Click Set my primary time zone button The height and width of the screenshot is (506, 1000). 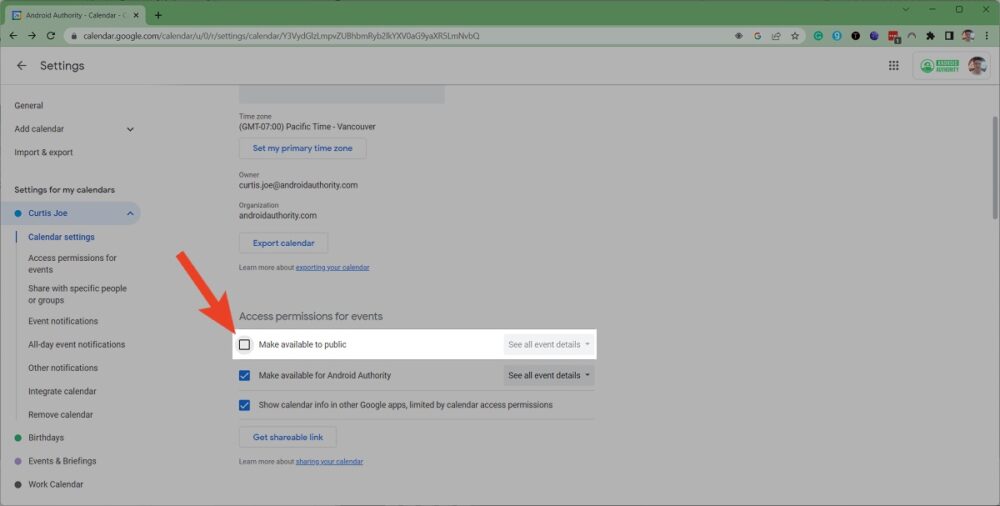pyautogui.click(x=302, y=148)
